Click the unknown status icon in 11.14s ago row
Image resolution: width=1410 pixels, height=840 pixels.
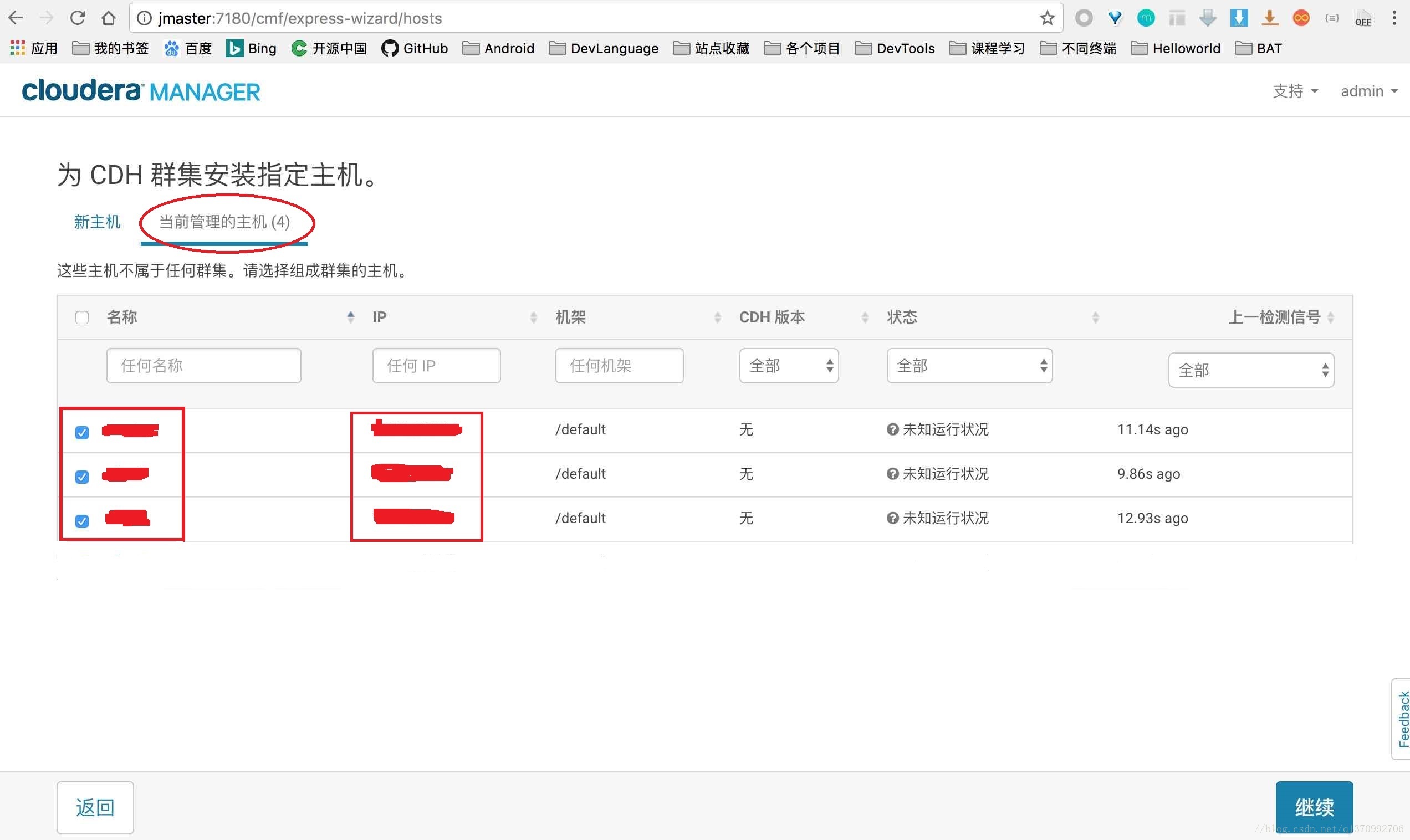(893, 429)
